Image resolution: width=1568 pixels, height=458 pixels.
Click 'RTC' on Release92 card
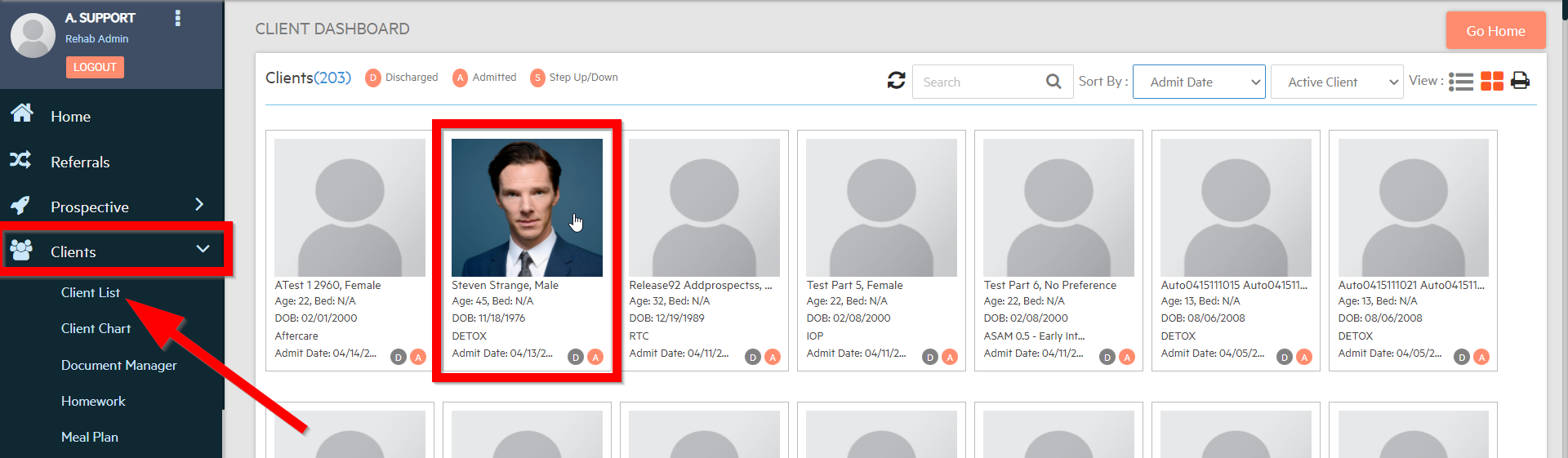[639, 336]
